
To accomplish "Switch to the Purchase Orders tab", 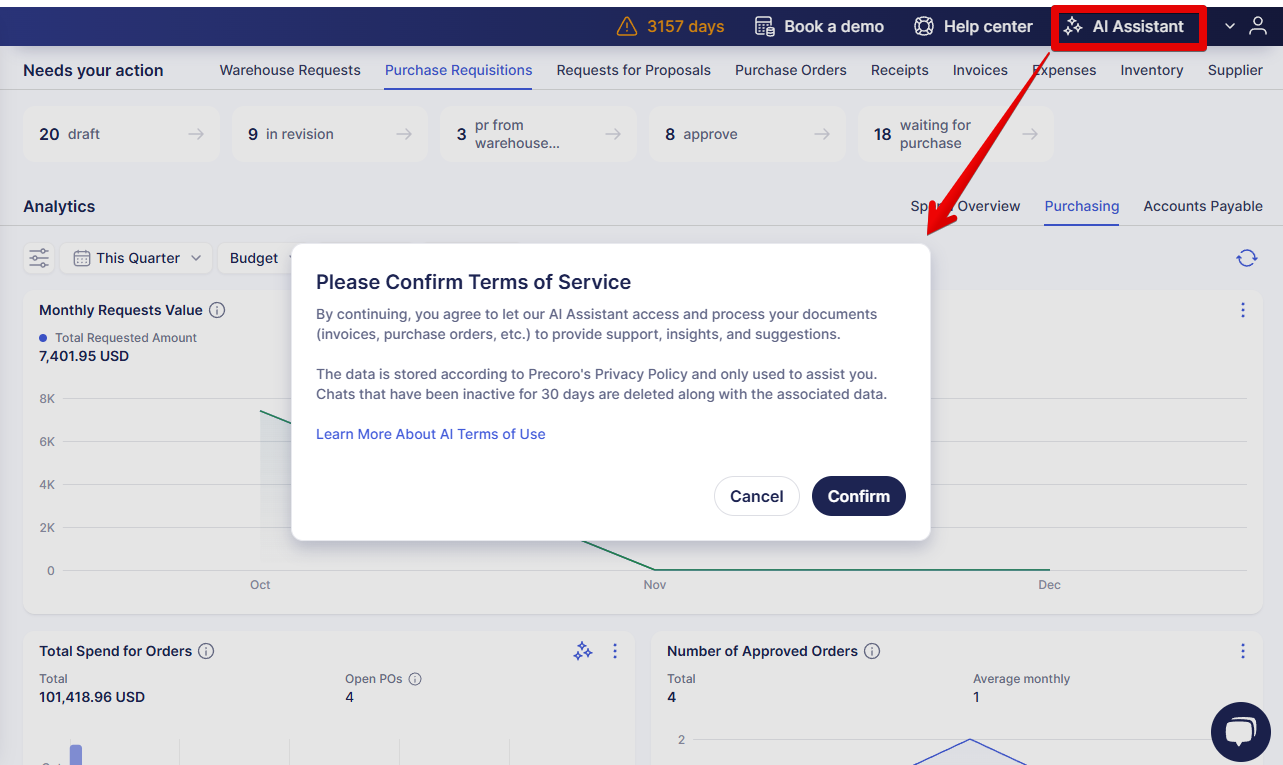I will click(790, 70).
